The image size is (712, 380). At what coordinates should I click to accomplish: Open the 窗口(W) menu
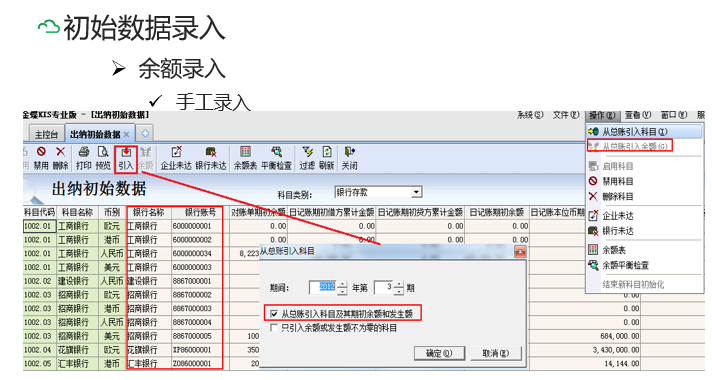673,115
